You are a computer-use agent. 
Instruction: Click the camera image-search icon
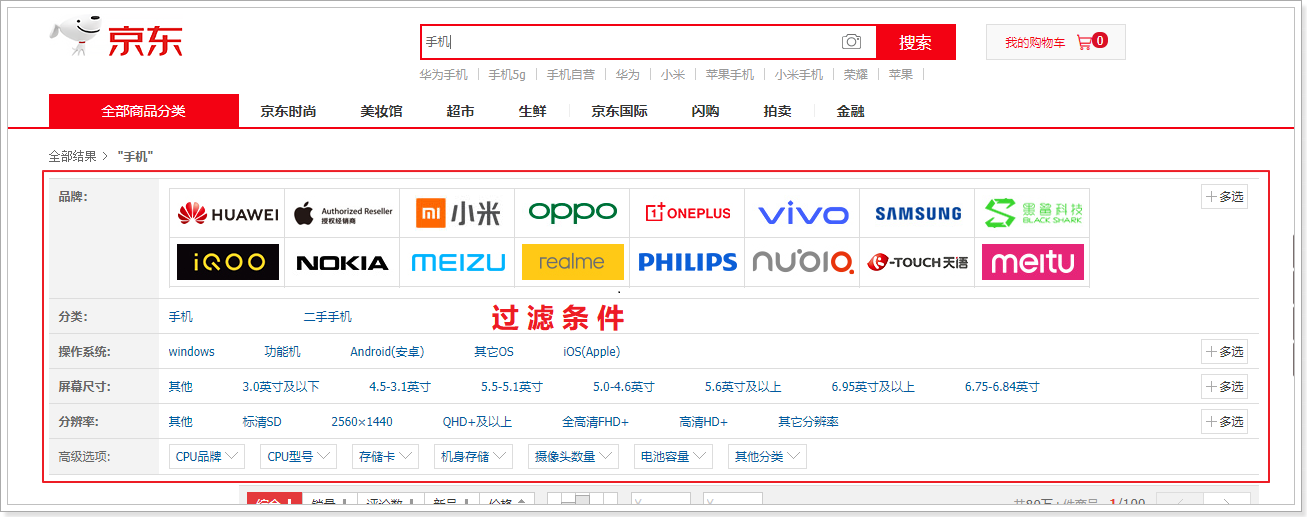coord(851,42)
